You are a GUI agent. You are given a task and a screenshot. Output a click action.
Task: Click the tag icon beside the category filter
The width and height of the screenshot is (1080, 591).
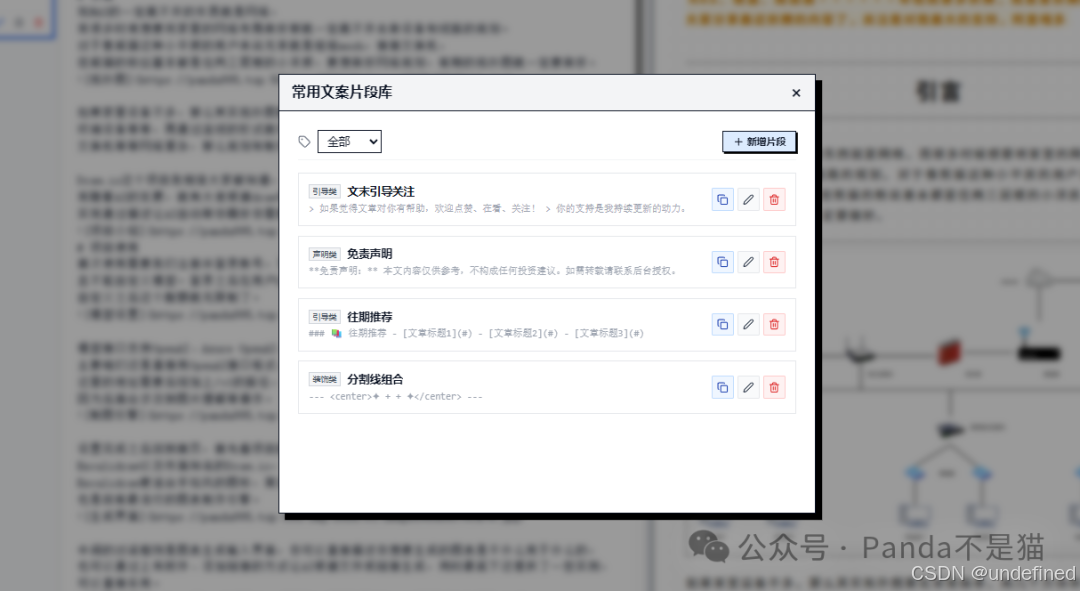pos(303,141)
